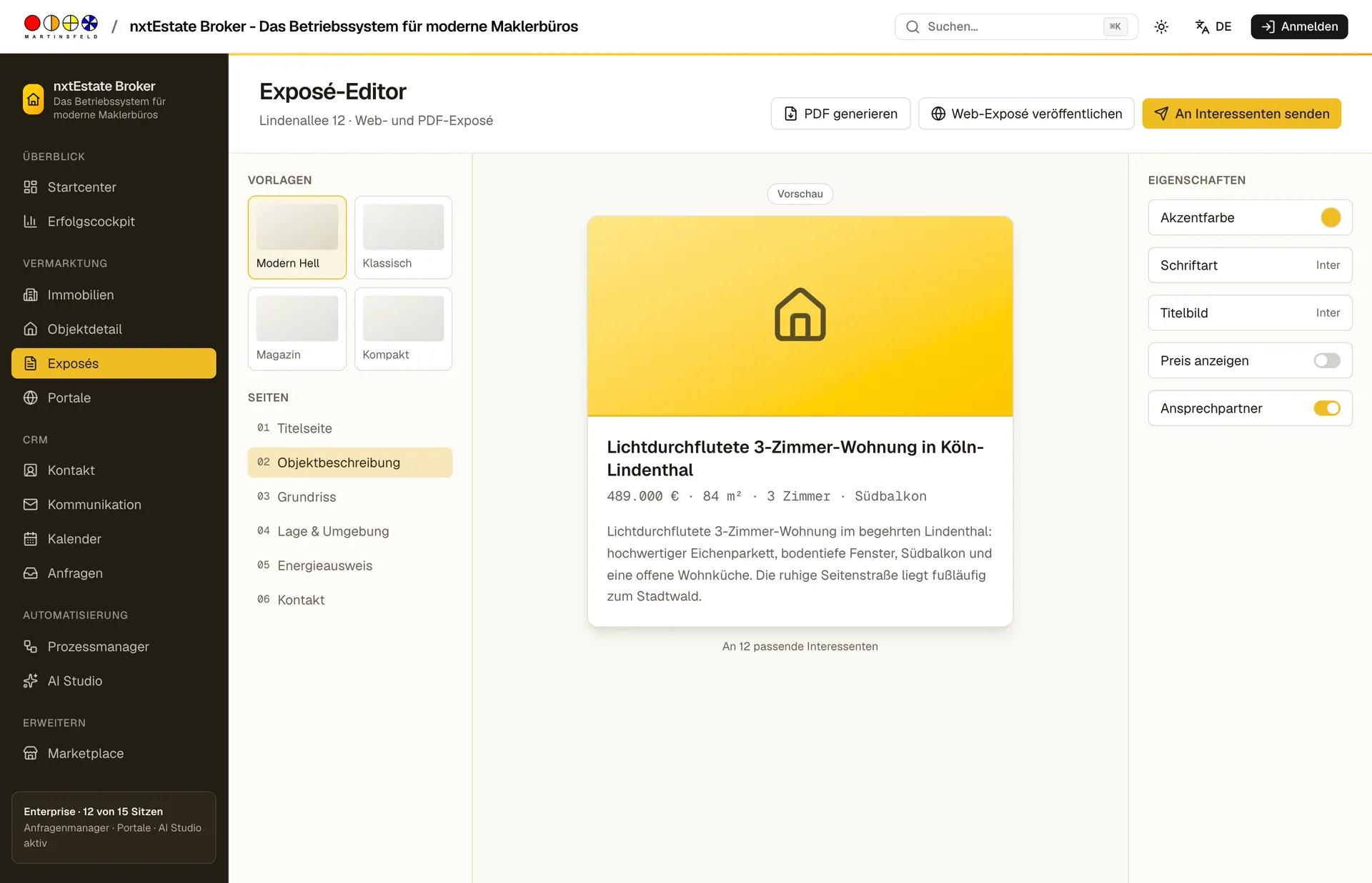
Task: Open Startcenter in the sidebar
Action: (114, 187)
